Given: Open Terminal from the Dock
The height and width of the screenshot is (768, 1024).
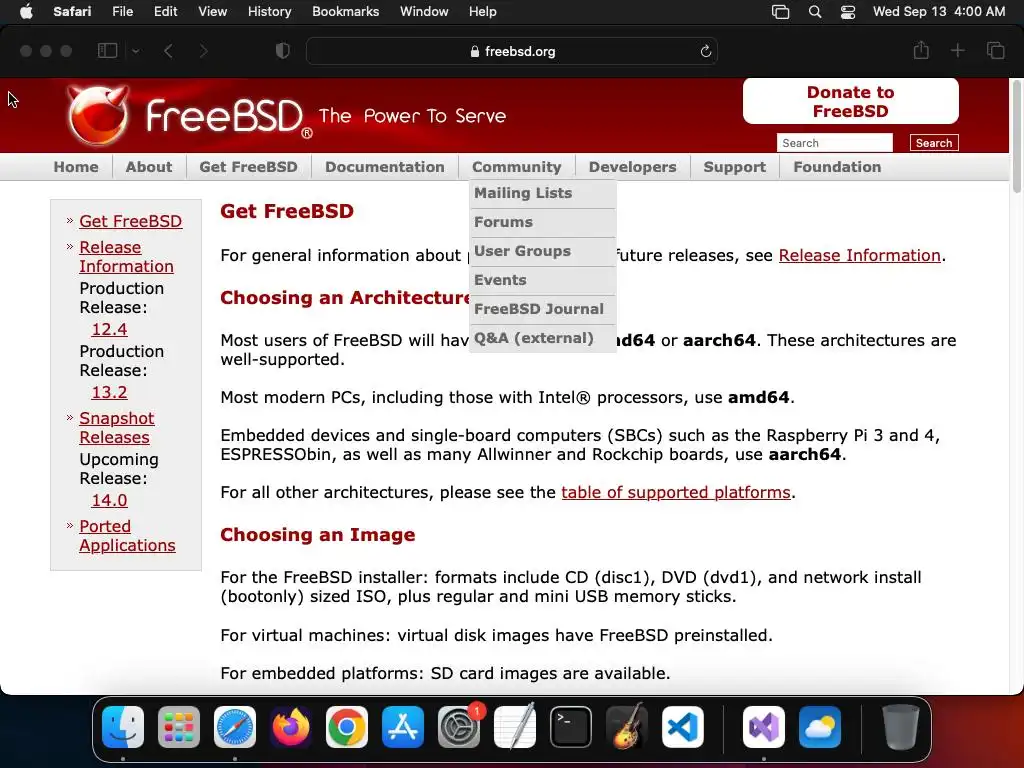Looking at the screenshot, I should coord(571,727).
